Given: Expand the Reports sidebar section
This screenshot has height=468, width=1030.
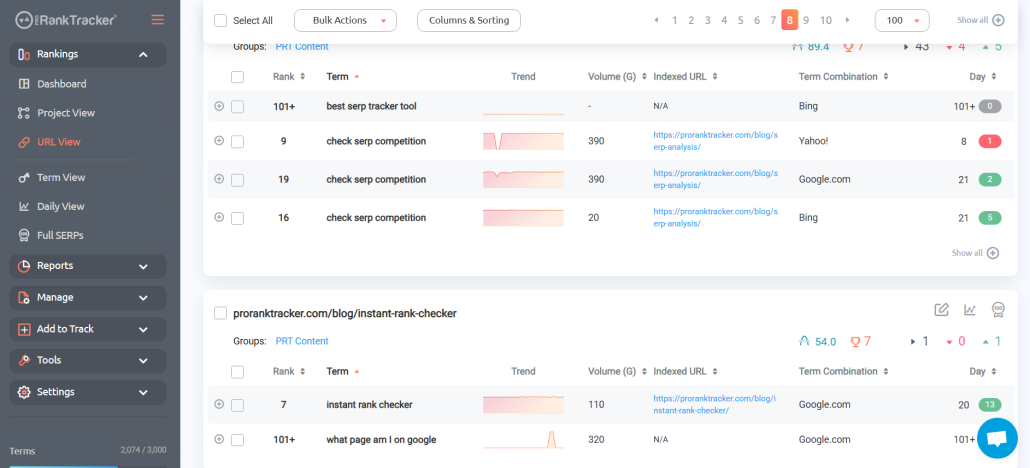Looking at the screenshot, I should [88, 266].
